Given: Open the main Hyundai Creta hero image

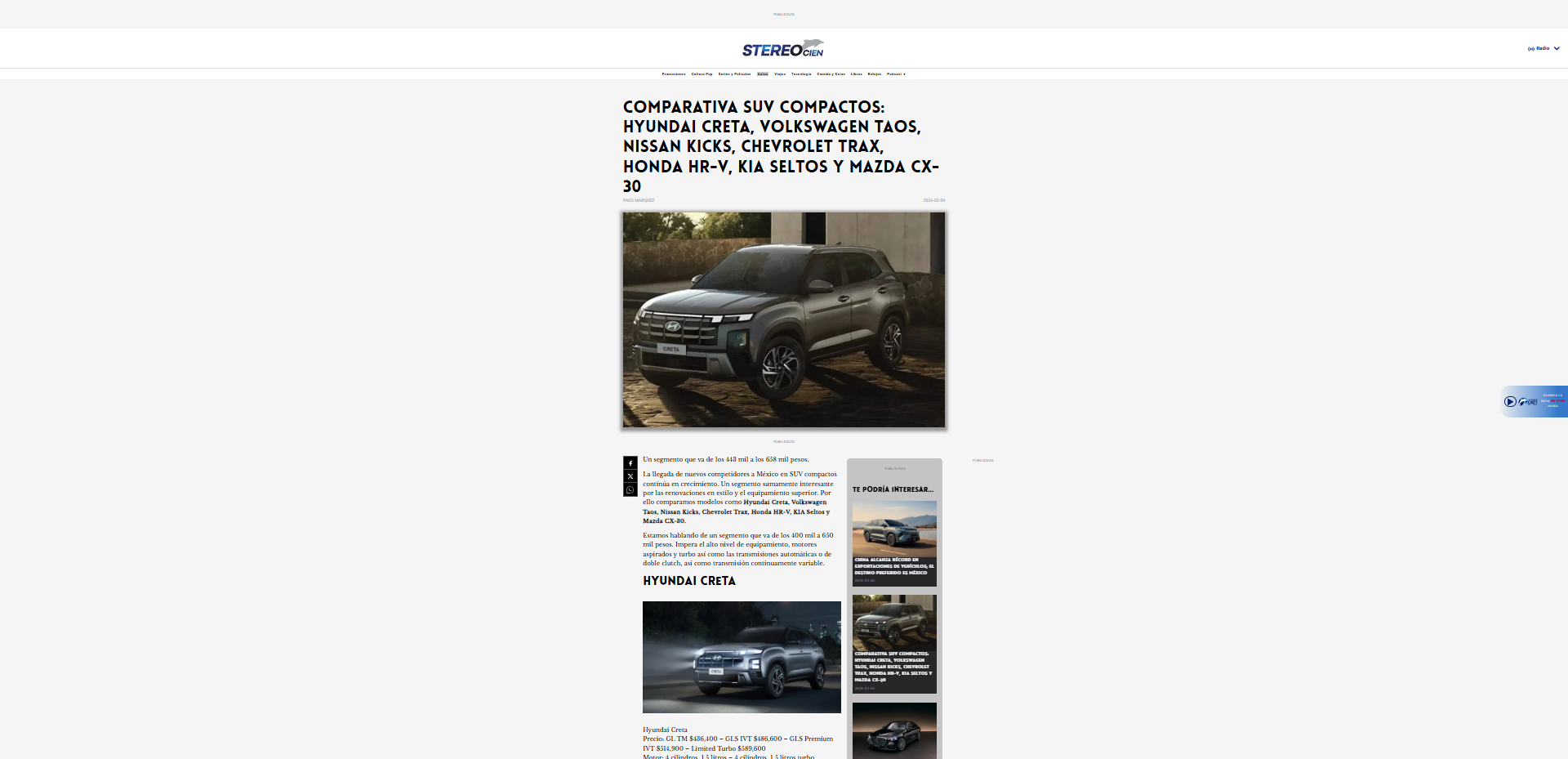Looking at the screenshot, I should pyautogui.click(x=784, y=319).
